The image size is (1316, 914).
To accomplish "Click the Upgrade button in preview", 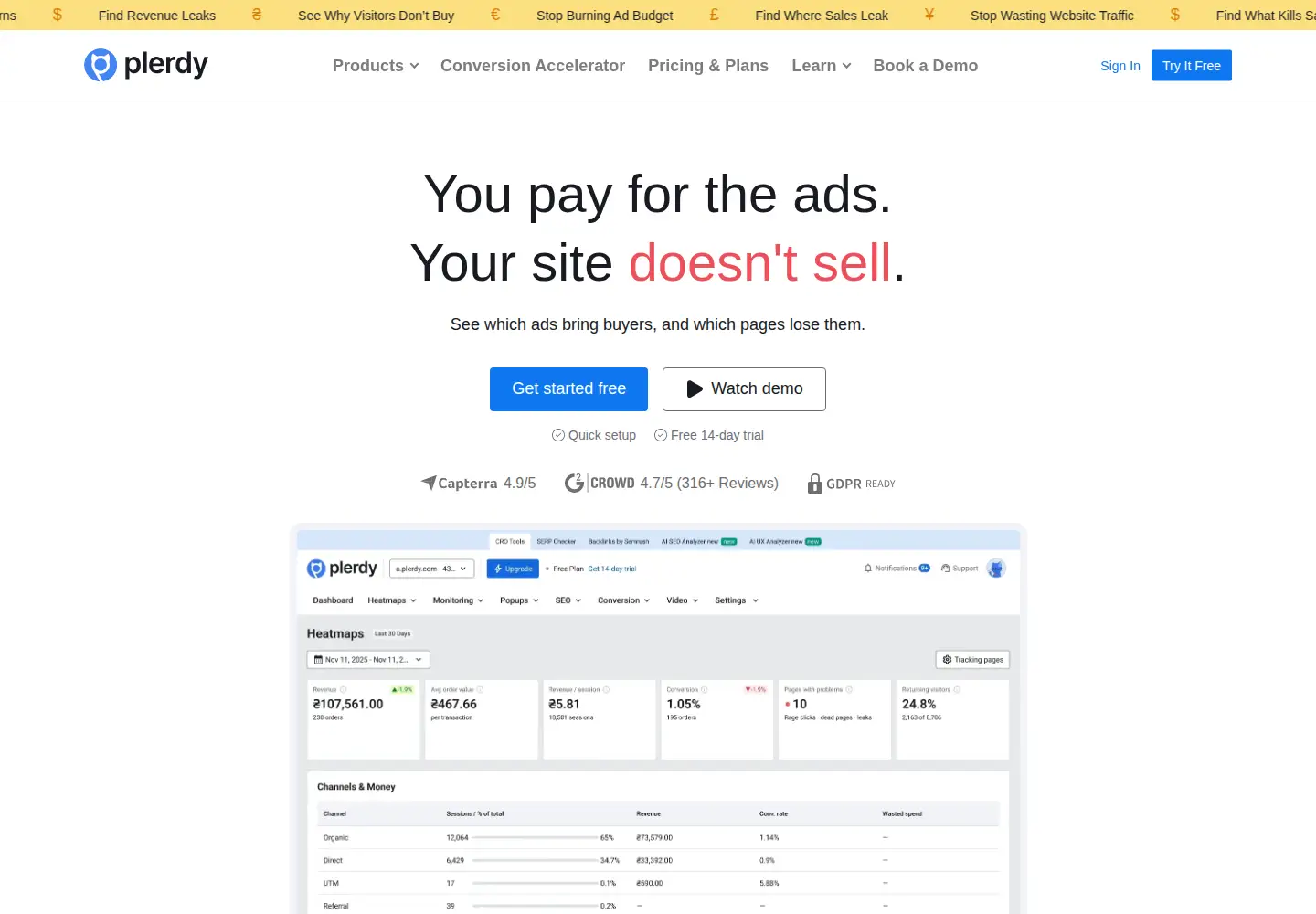I will click(513, 569).
